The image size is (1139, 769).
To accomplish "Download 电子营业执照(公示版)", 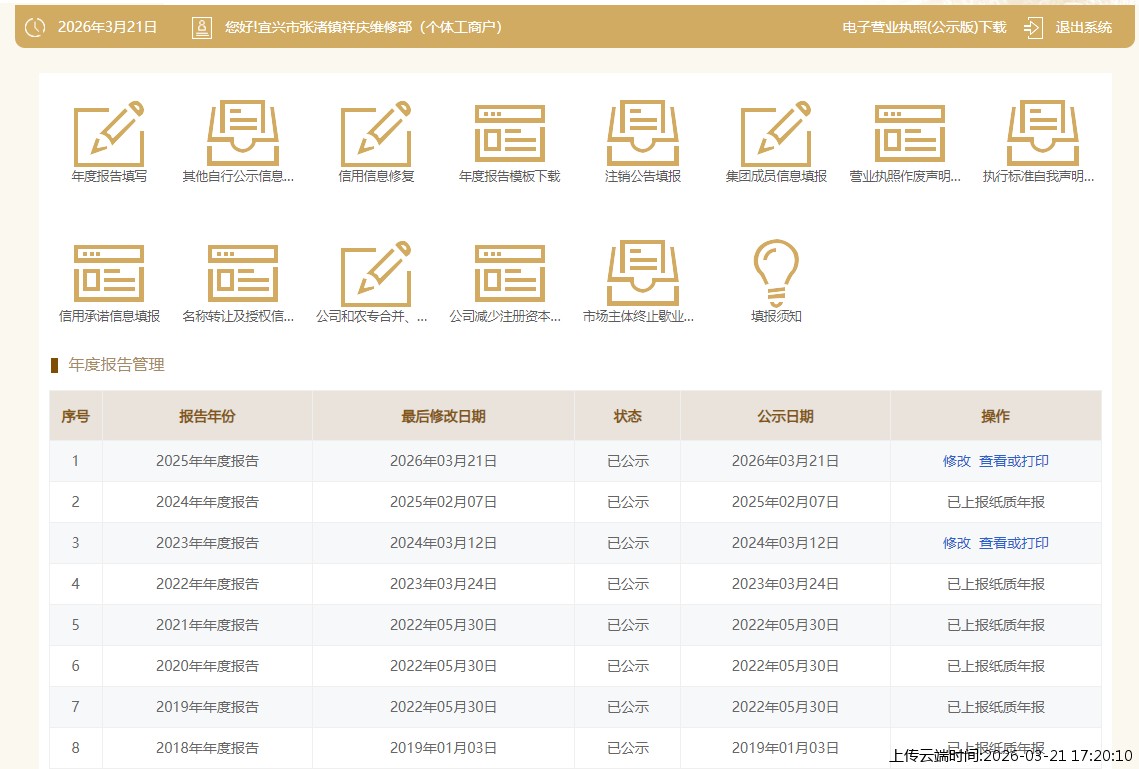I will (924, 28).
